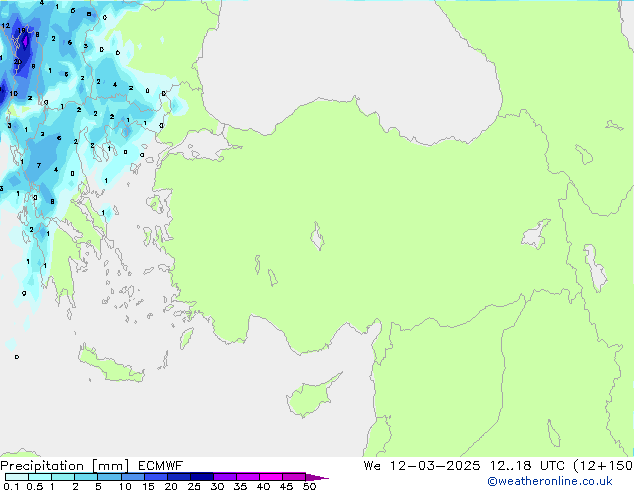Click the '12..18 UTC' time text
Viewport: 634px width, 490px height.
[527, 466]
